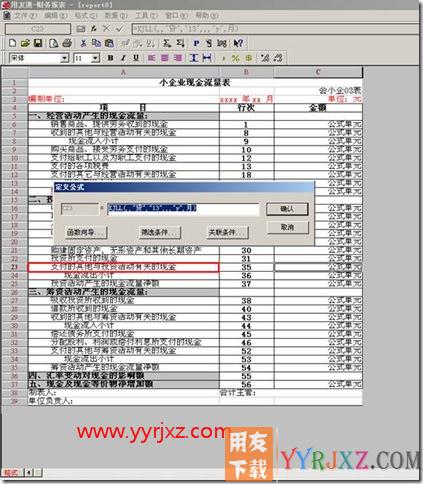This screenshot has height=484, width=423.
Task: Open the 窗口 menu
Action: click(176, 16)
